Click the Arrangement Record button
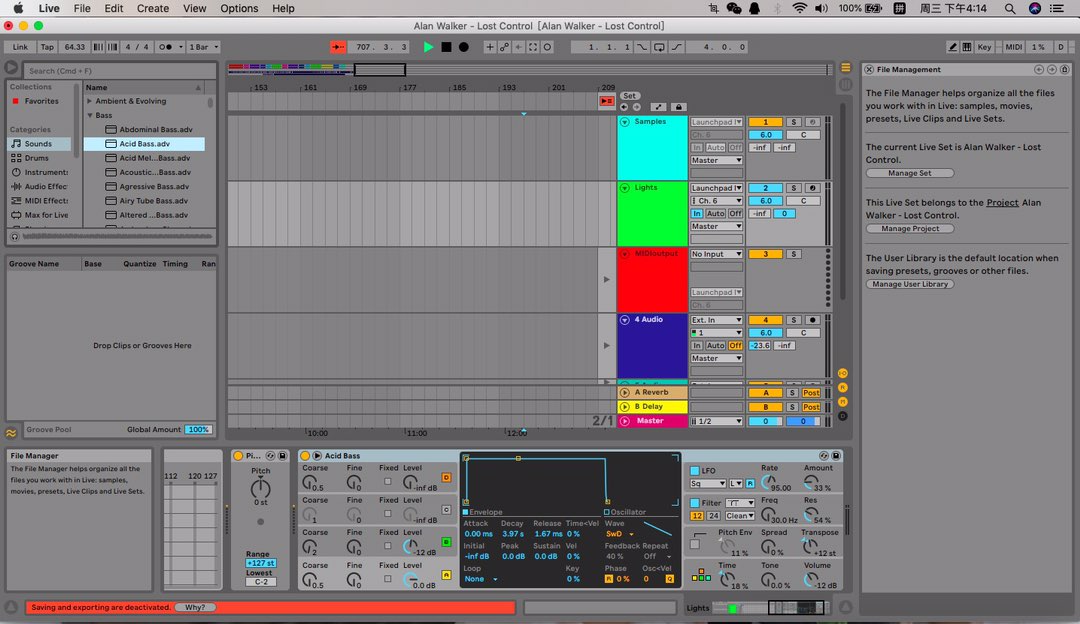The image size is (1080, 624). pos(463,47)
